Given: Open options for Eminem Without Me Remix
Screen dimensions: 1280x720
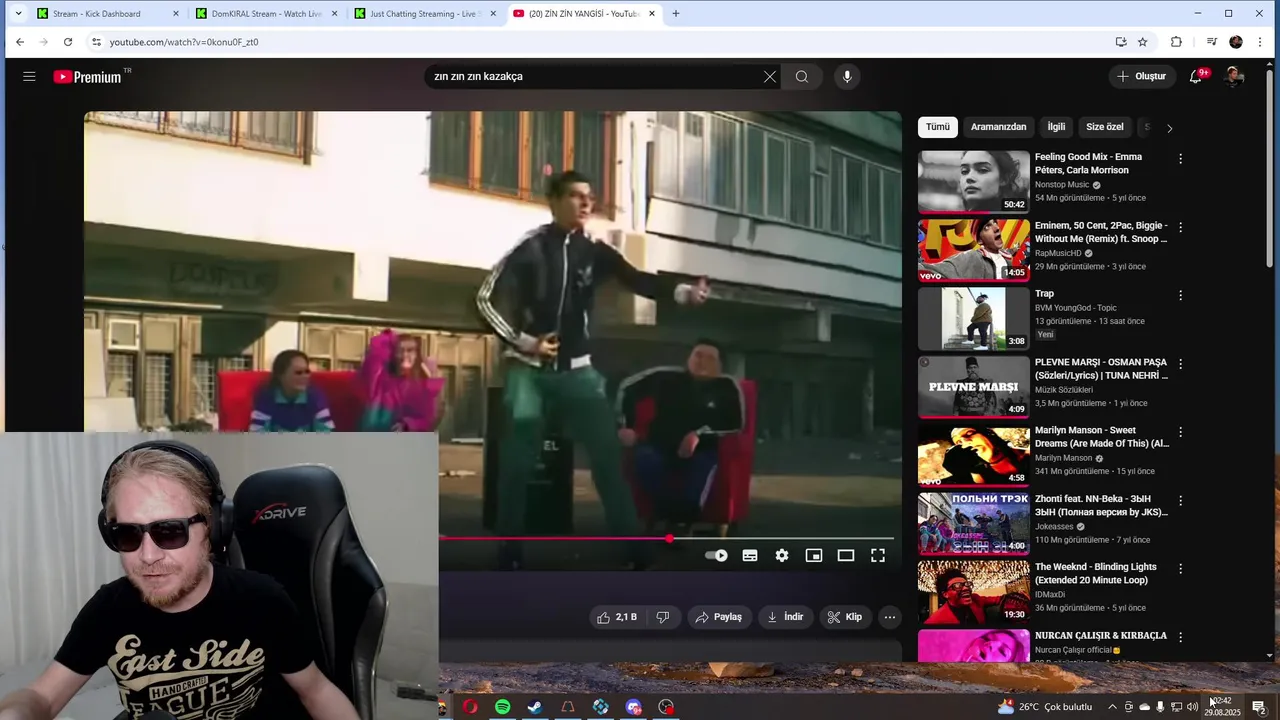Looking at the screenshot, I should click(1180, 227).
